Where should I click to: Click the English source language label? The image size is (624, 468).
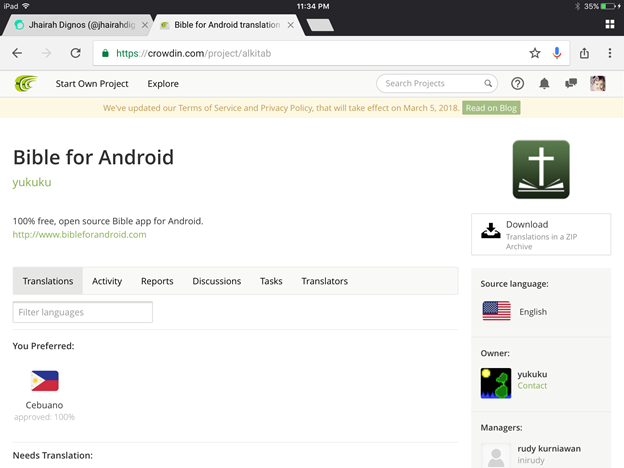[533, 312]
